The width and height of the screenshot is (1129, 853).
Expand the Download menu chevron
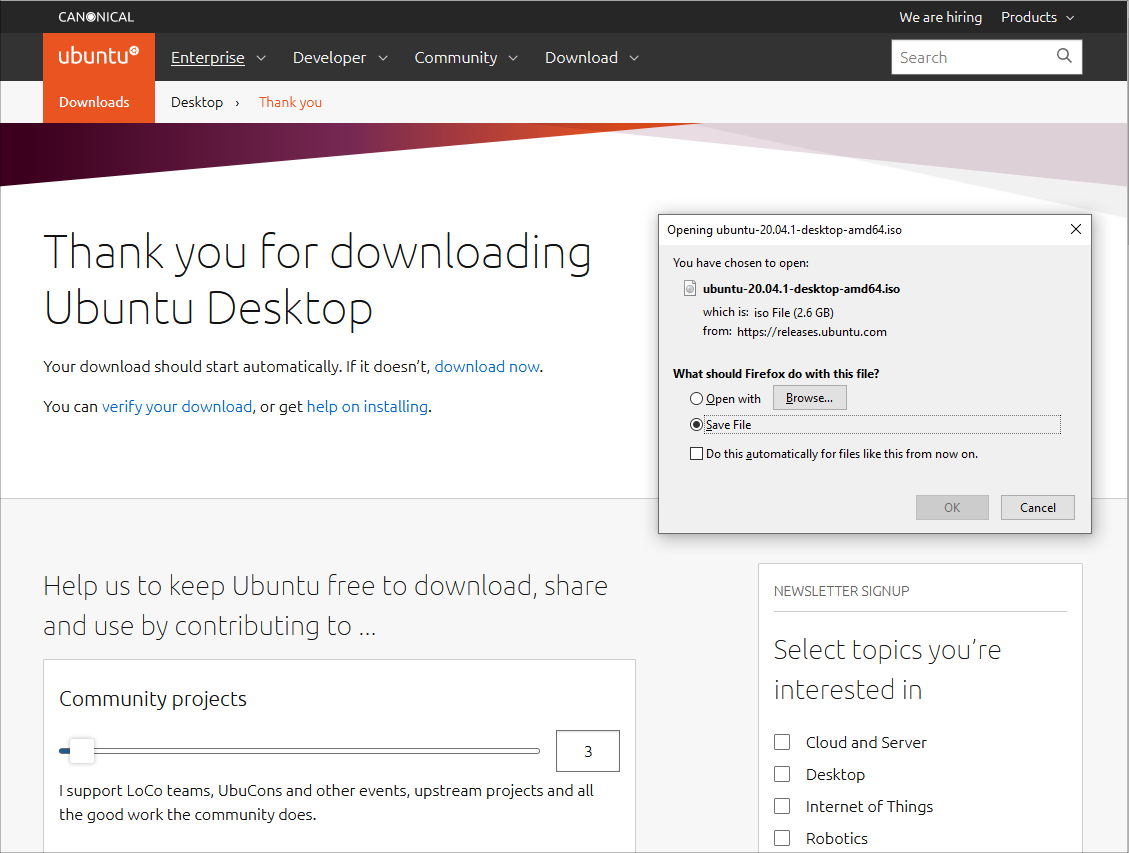click(x=634, y=58)
